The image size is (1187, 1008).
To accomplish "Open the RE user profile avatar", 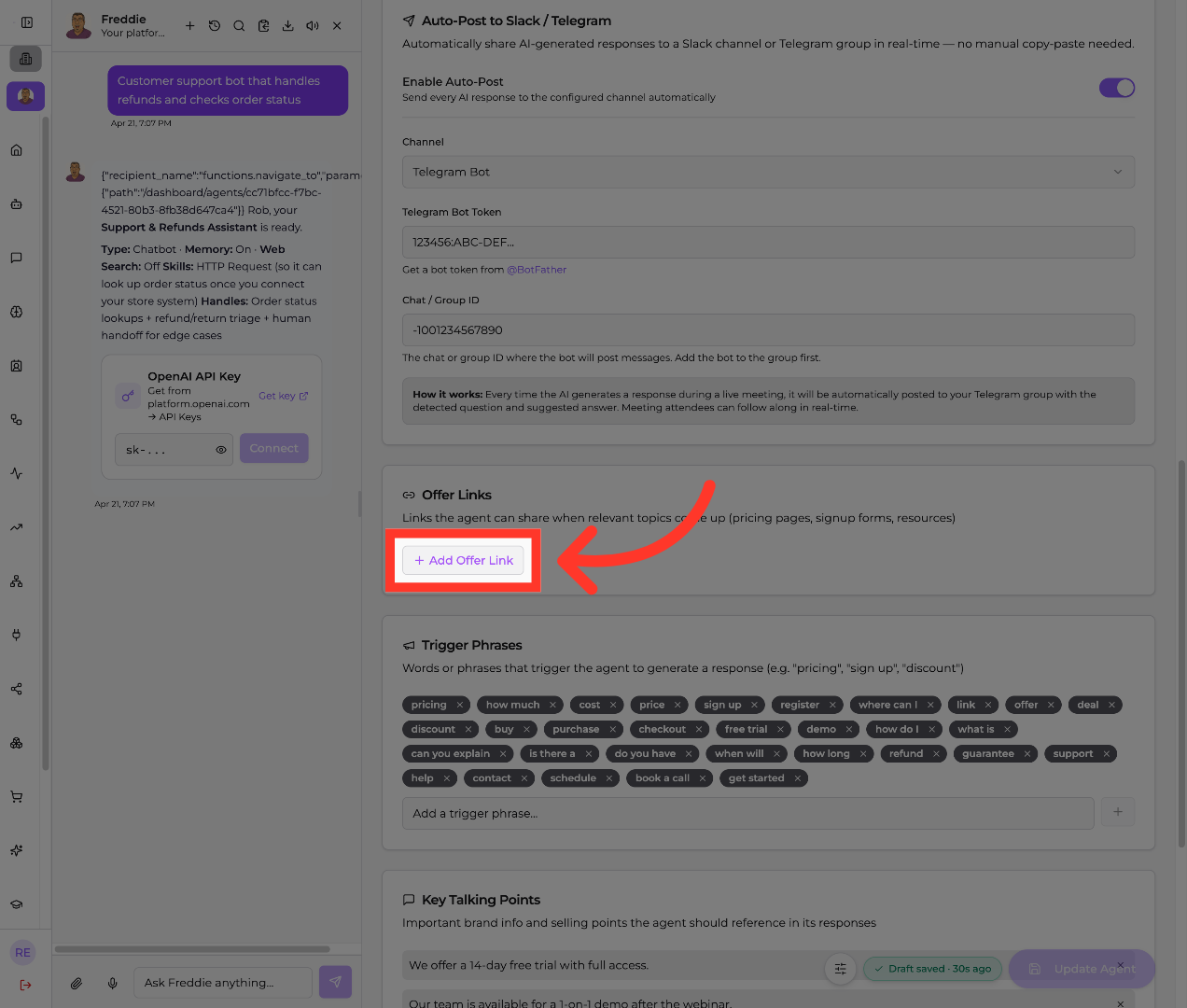I will 23,952.
